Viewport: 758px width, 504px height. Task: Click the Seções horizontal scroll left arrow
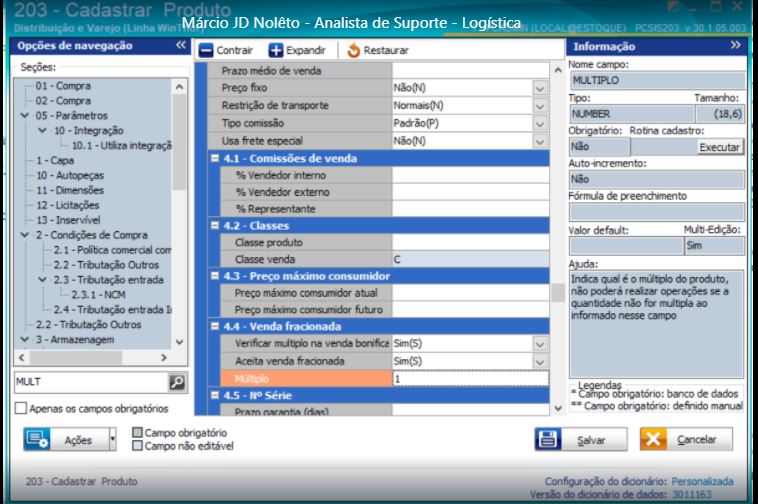click(21, 358)
